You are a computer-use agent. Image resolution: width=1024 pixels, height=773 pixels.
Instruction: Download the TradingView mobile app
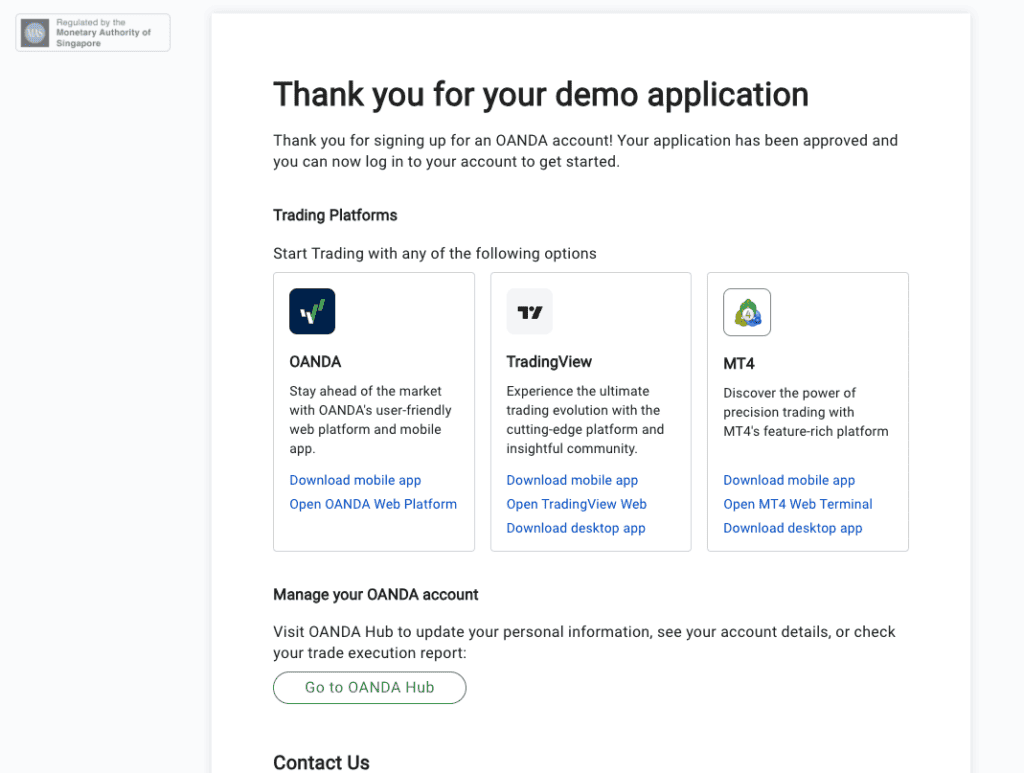[x=572, y=481]
